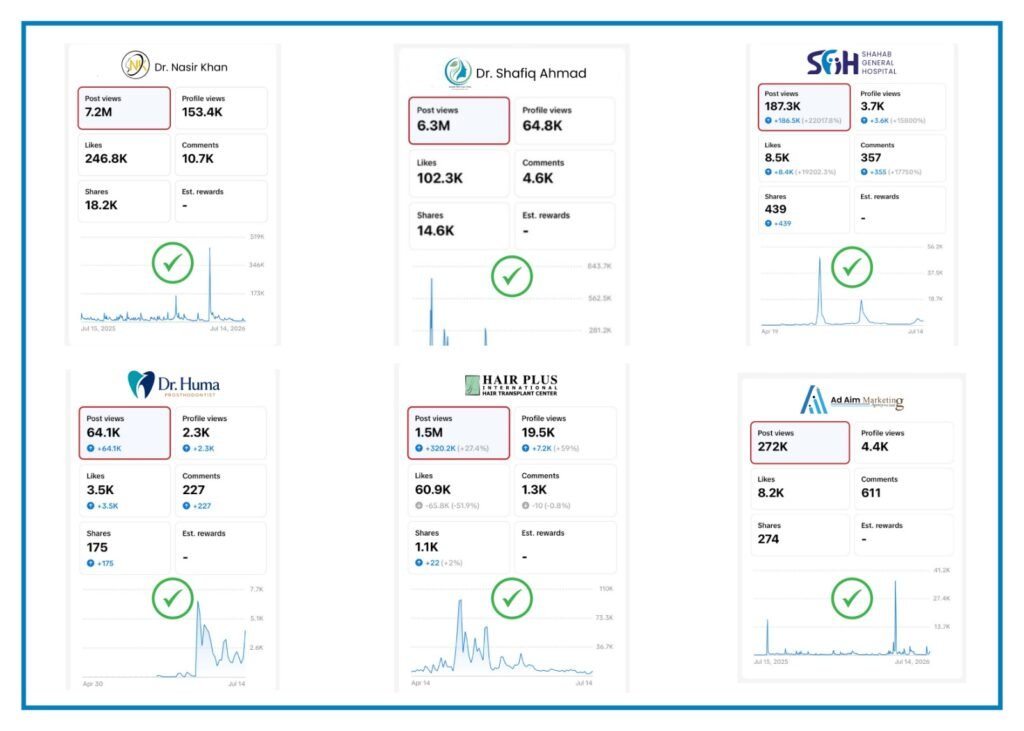The height and width of the screenshot is (731, 1024).
Task: Select Dr. Huma's Shares 175 card
Action: click(x=125, y=548)
